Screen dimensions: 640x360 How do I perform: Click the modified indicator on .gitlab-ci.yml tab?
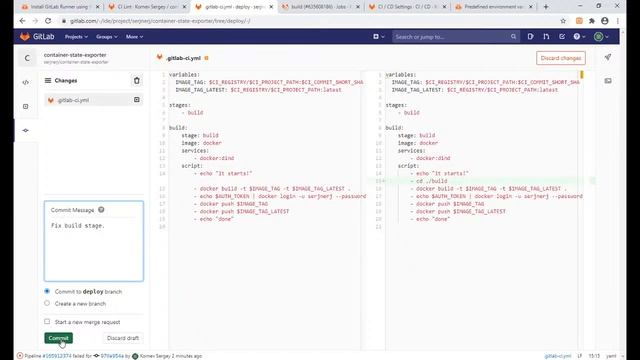pyautogui.click(x=207, y=58)
